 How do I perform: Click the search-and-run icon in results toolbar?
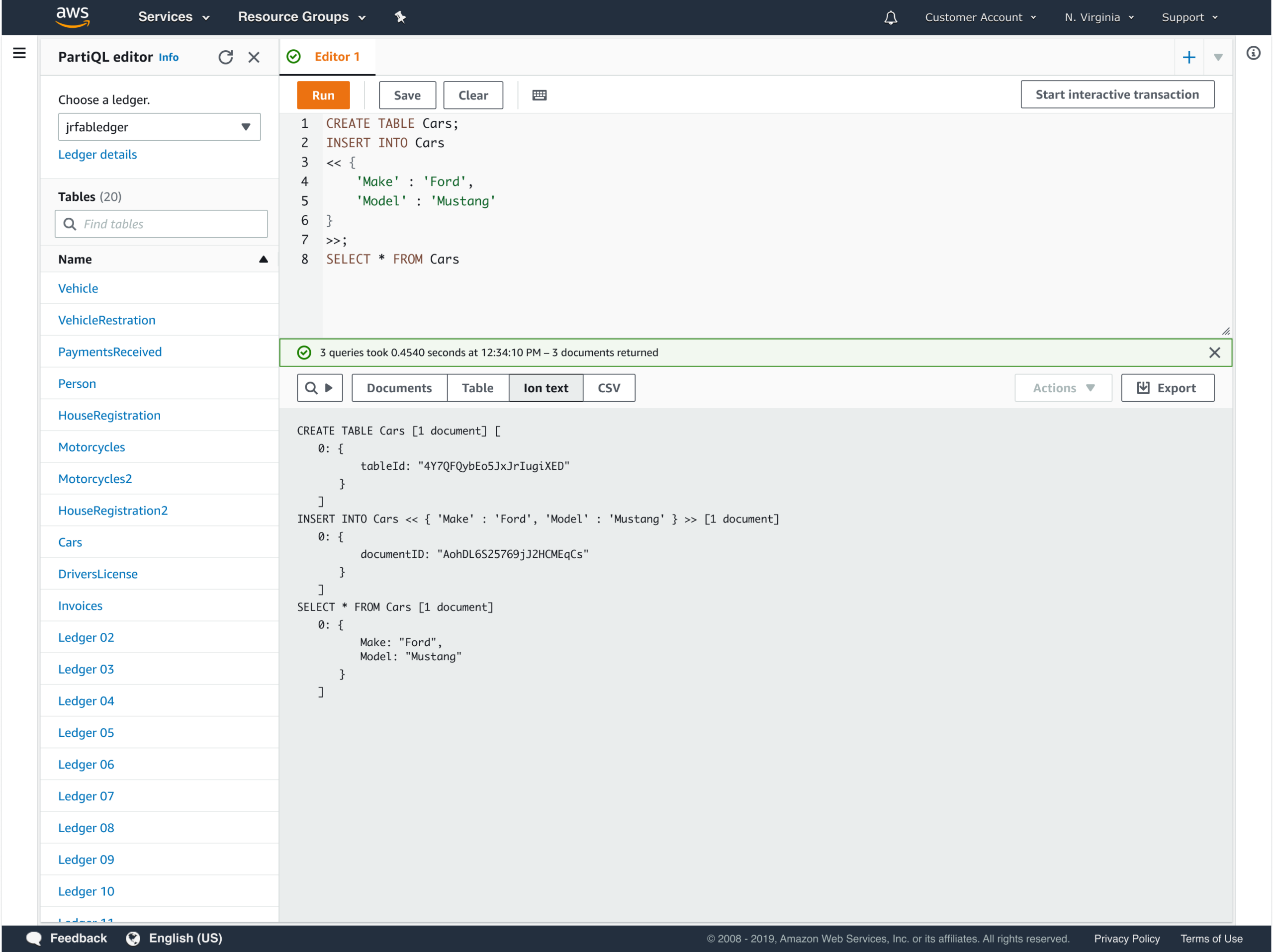click(319, 388)
